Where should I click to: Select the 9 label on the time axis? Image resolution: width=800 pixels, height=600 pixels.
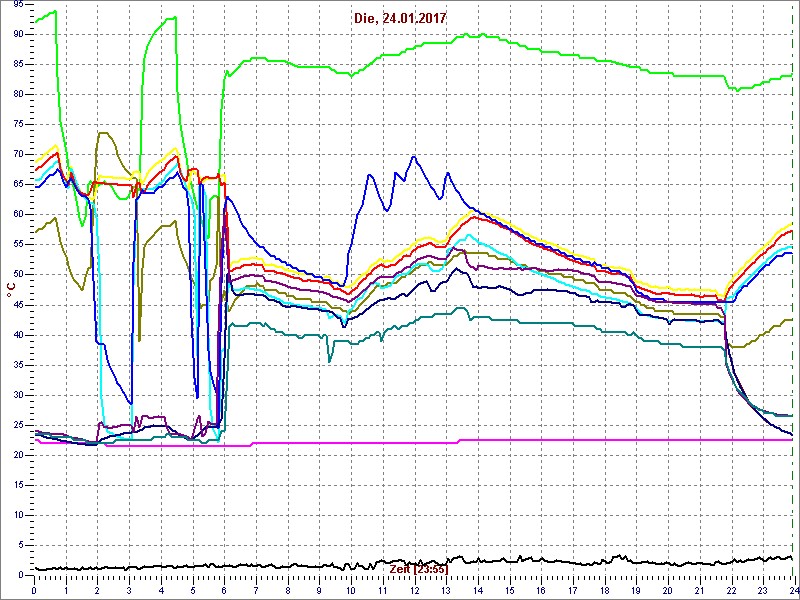click(x=319, y=589)
